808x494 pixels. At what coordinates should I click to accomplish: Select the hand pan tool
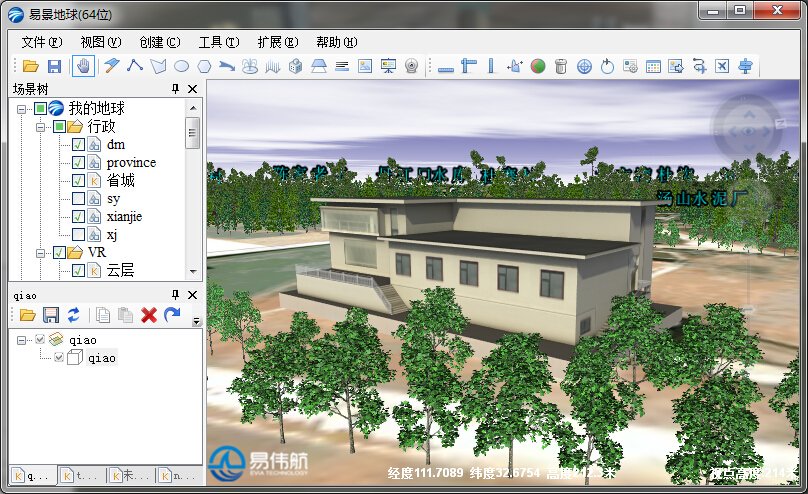[83, 66]
